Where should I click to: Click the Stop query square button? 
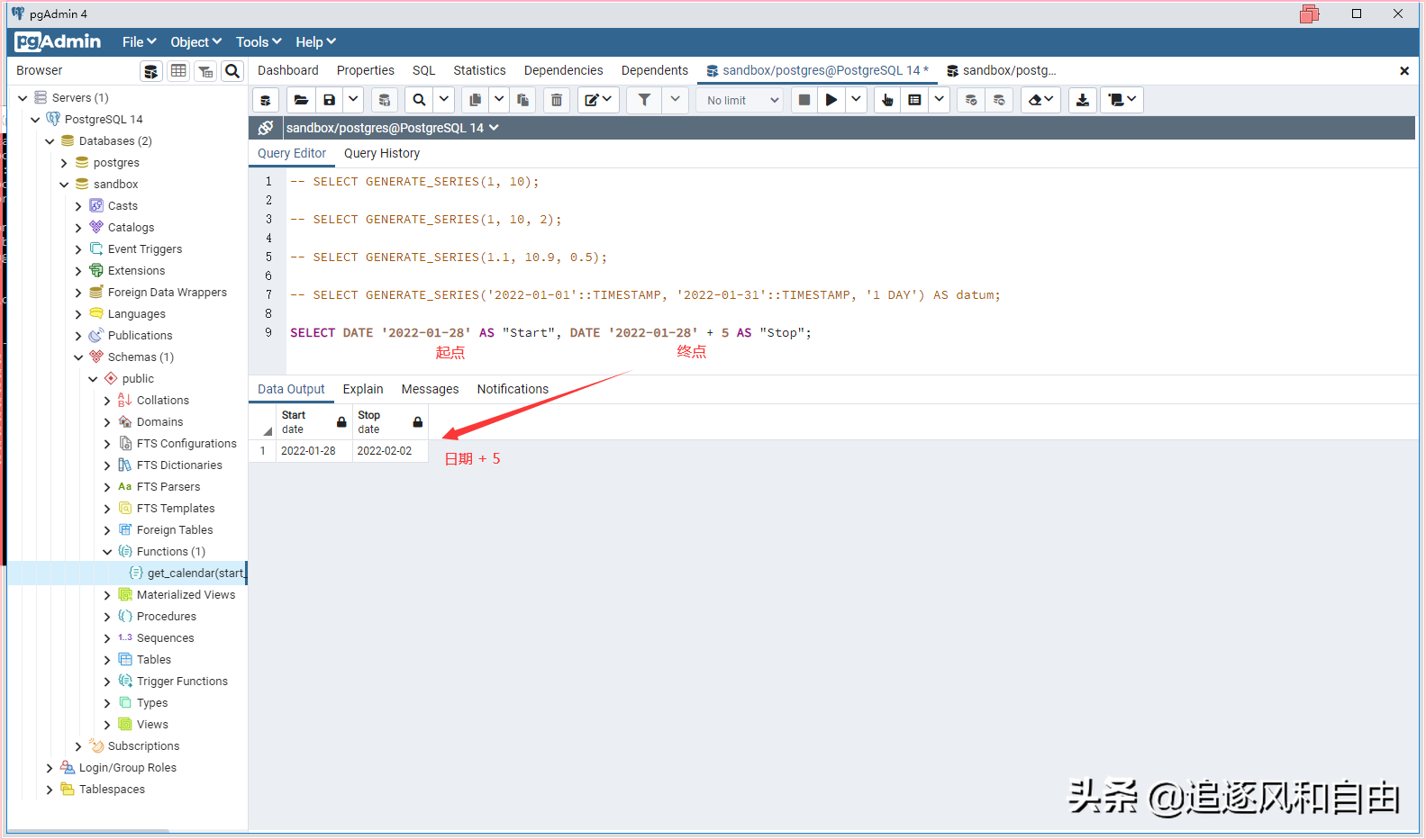click(x=804, y=100)
